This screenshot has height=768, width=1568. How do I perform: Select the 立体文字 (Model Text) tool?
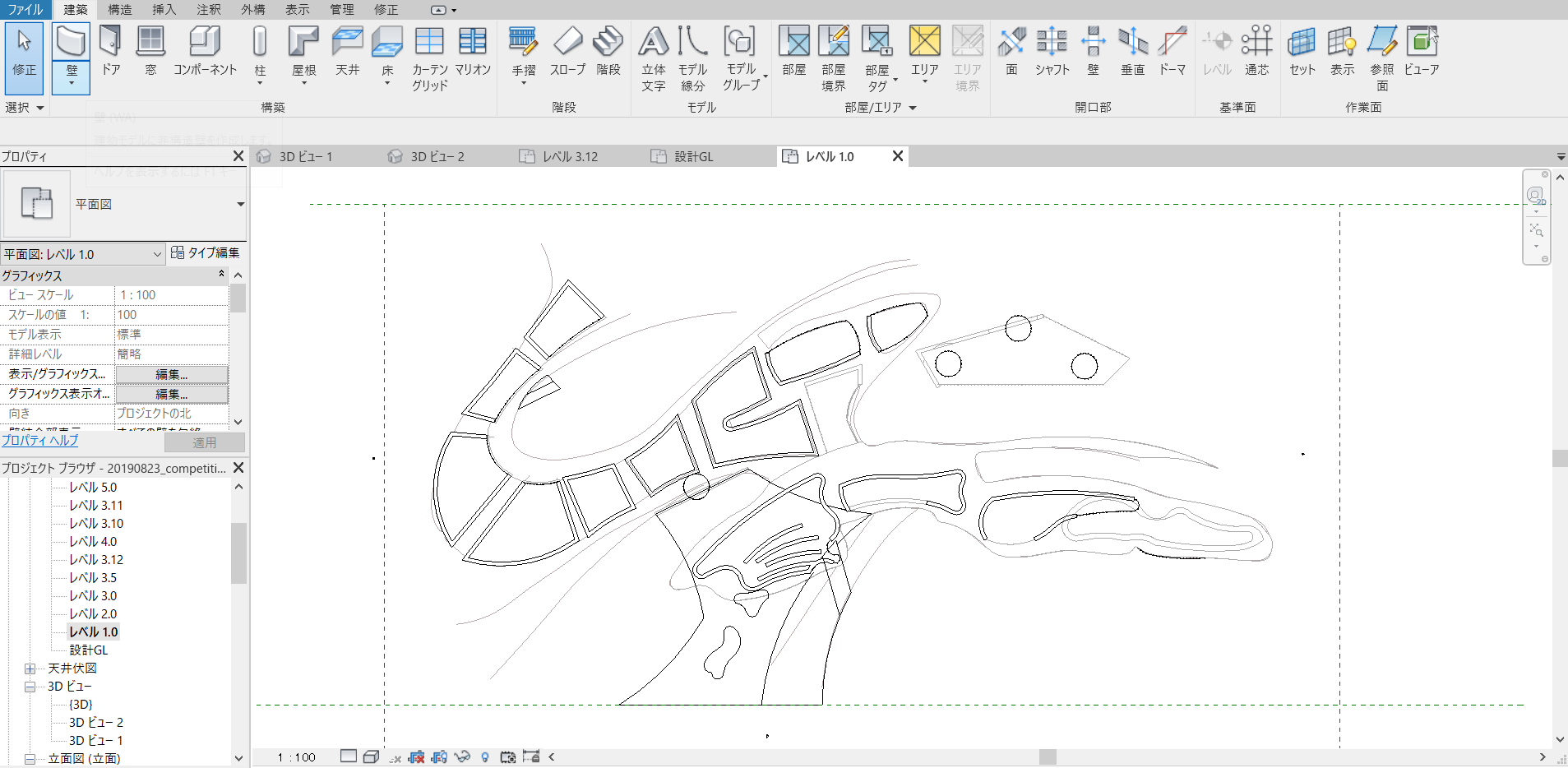coord(654,58)
